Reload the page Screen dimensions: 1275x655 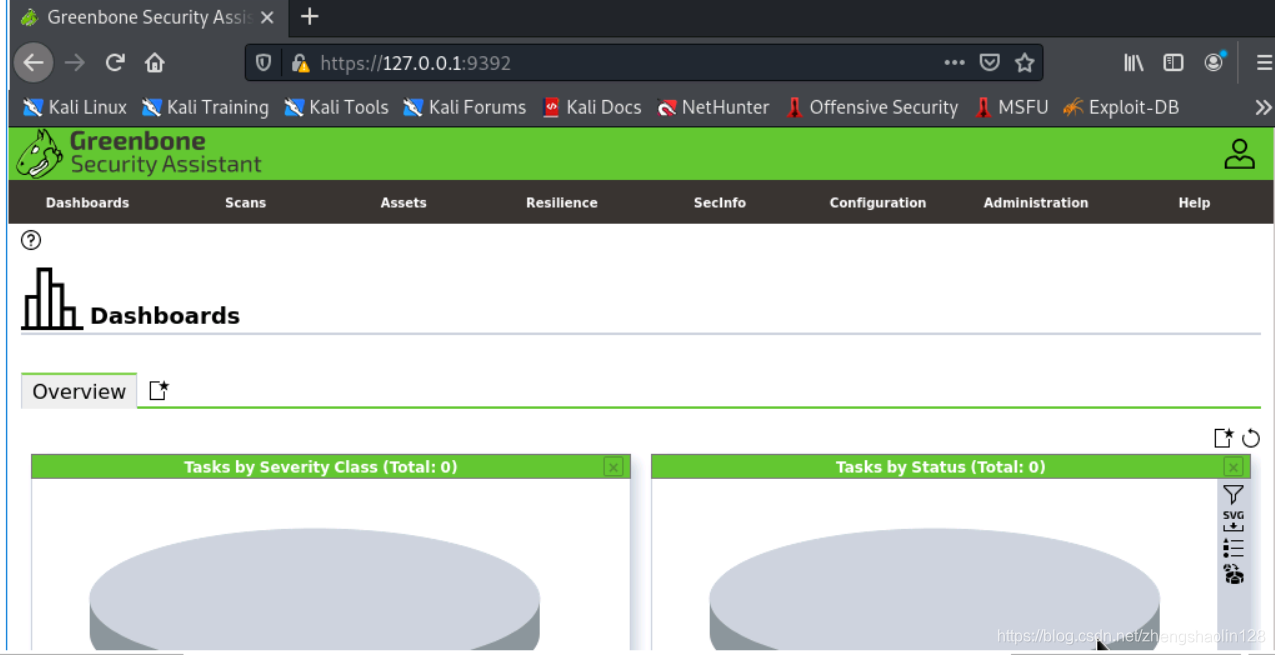(x=115, y=63)
